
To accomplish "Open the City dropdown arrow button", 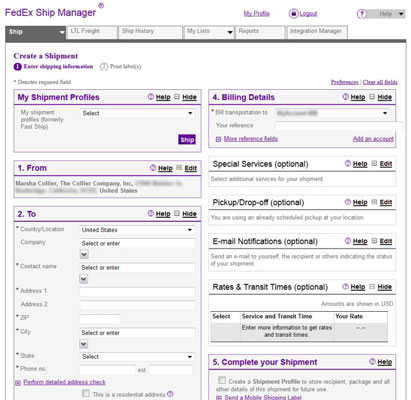I will [x=84, y=344].
